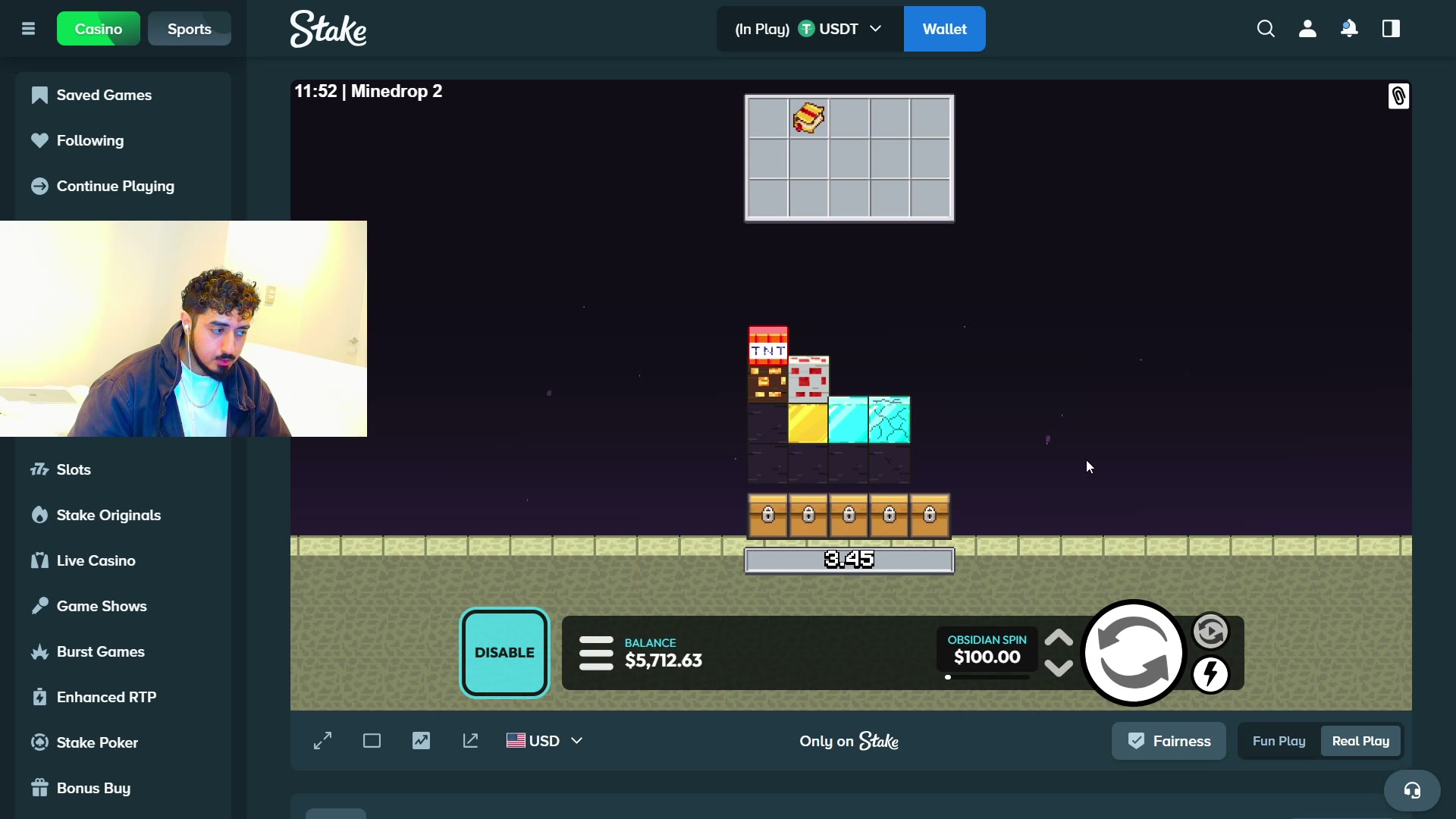Image resolution: width=1456 pixels, height=819 pixels.
Task: Click the gold block
Action: coord(808,423)
